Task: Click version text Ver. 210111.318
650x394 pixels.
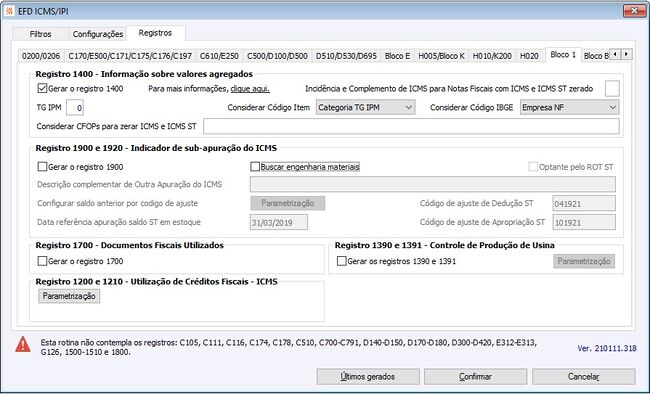Action: point(607,348)
